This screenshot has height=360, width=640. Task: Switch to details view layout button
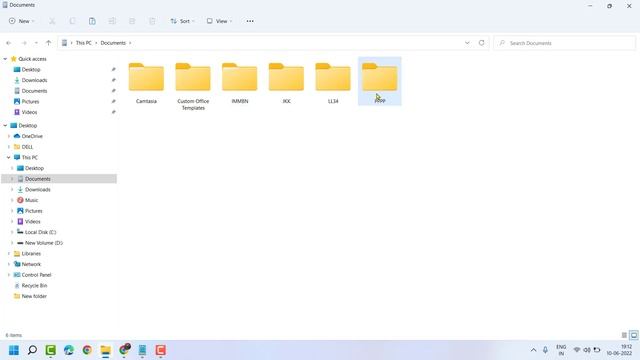[624, 335]
